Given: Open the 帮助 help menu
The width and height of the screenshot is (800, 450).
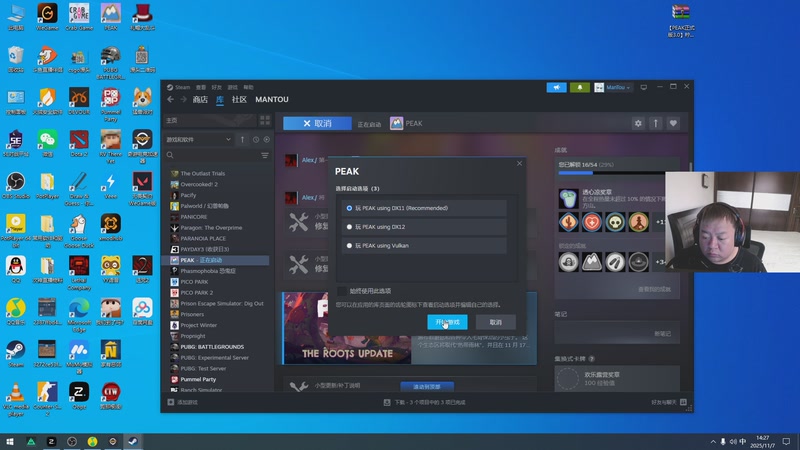Looking at the screenshot, I should [248, 87].
